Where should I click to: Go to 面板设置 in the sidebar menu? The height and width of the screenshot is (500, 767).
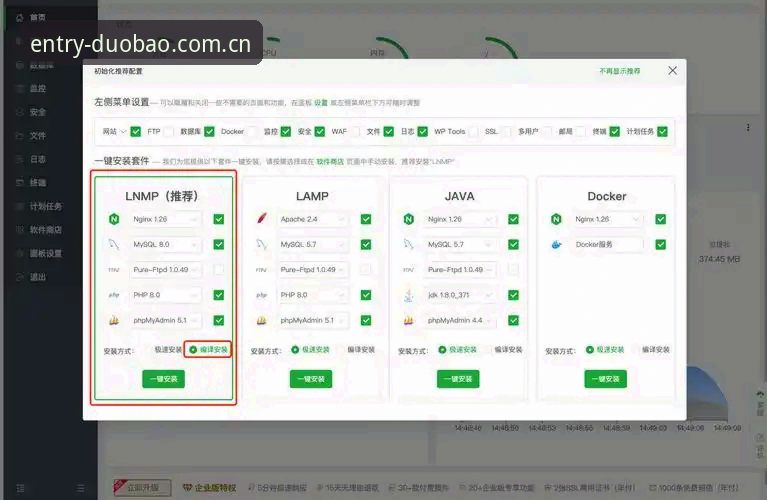click(45, 253)
